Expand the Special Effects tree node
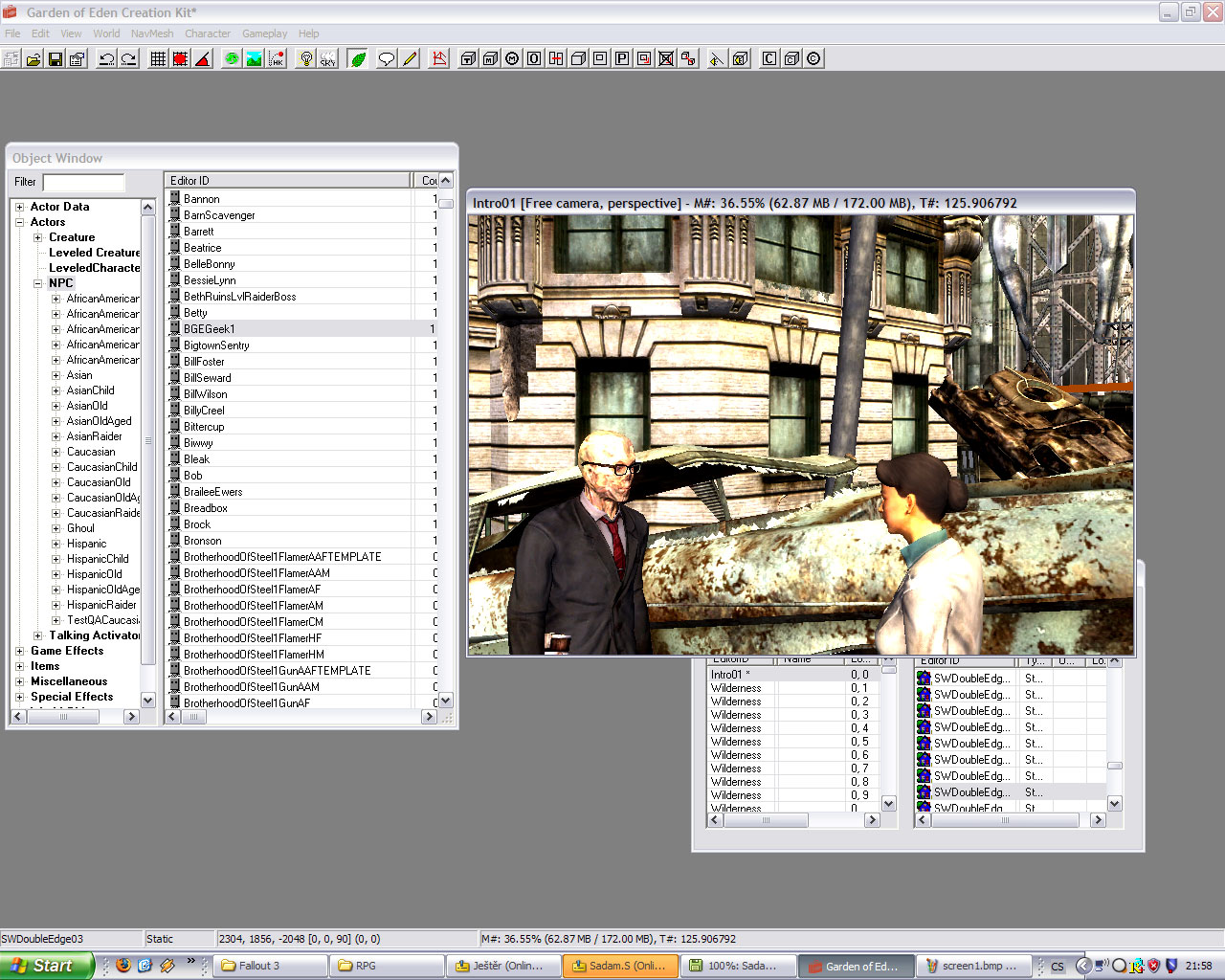The width and height of the screenshot is (1225, 980). (20, 697)
